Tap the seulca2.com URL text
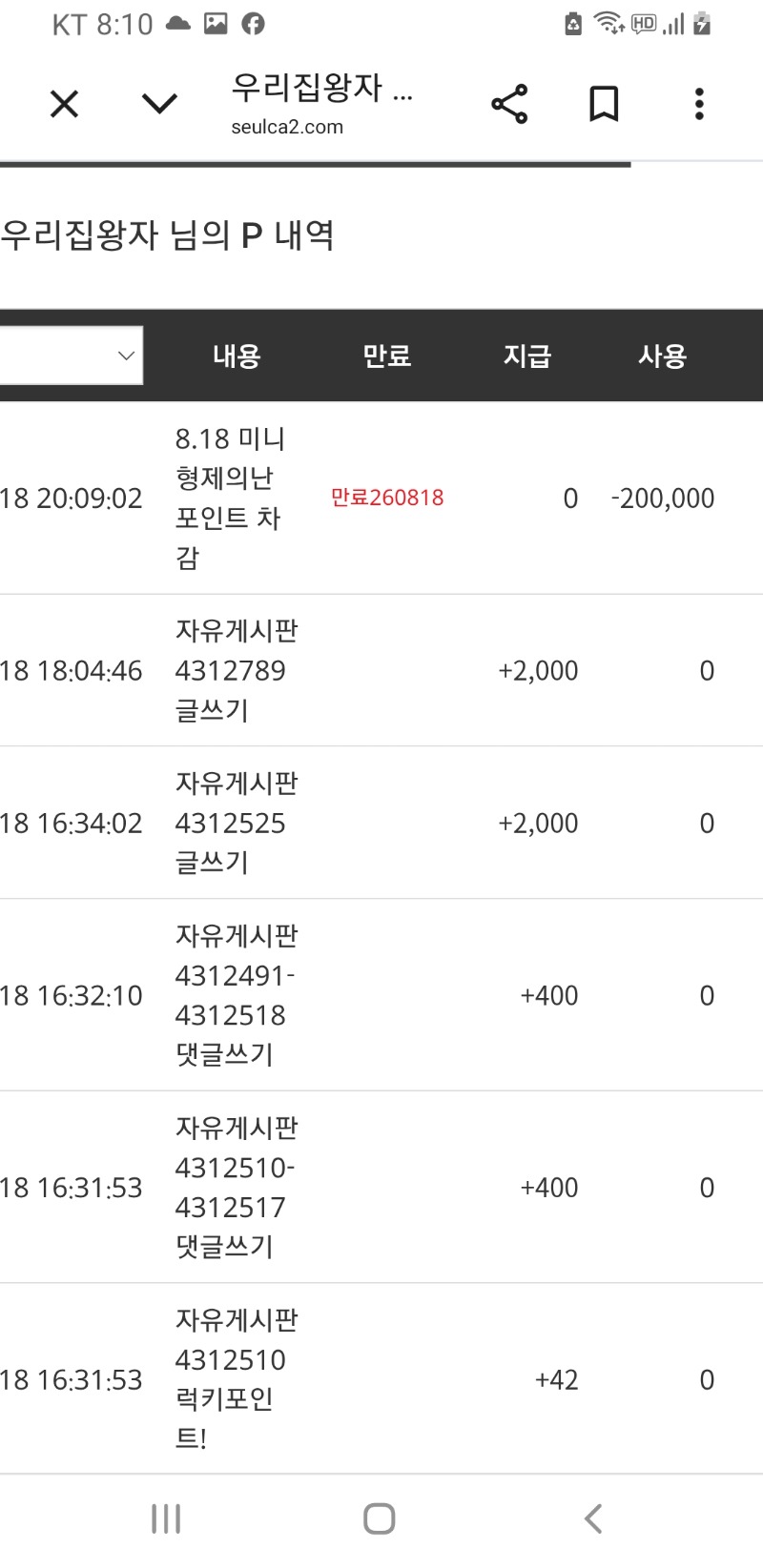 (x=287, y=127)
